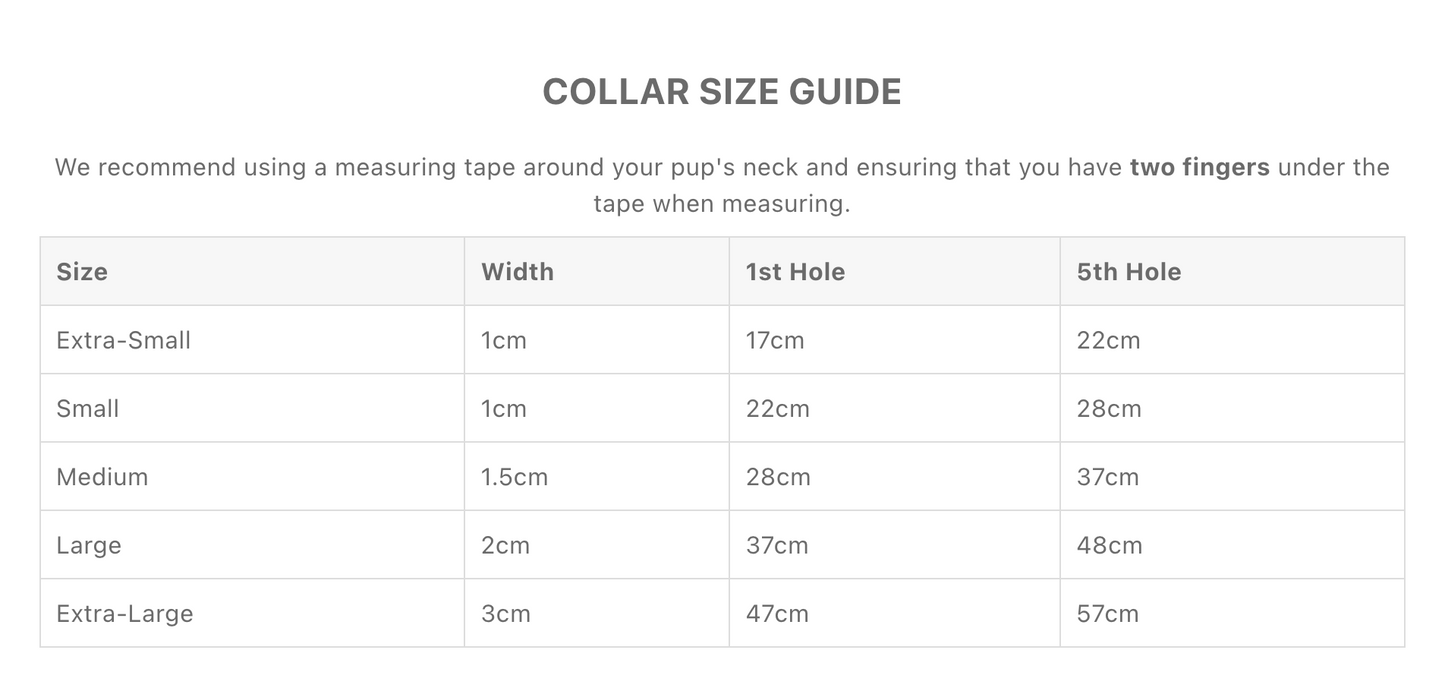
Task: Click the Medium row's 37cm 5th Hole cell
Action: coord(1108,477)
